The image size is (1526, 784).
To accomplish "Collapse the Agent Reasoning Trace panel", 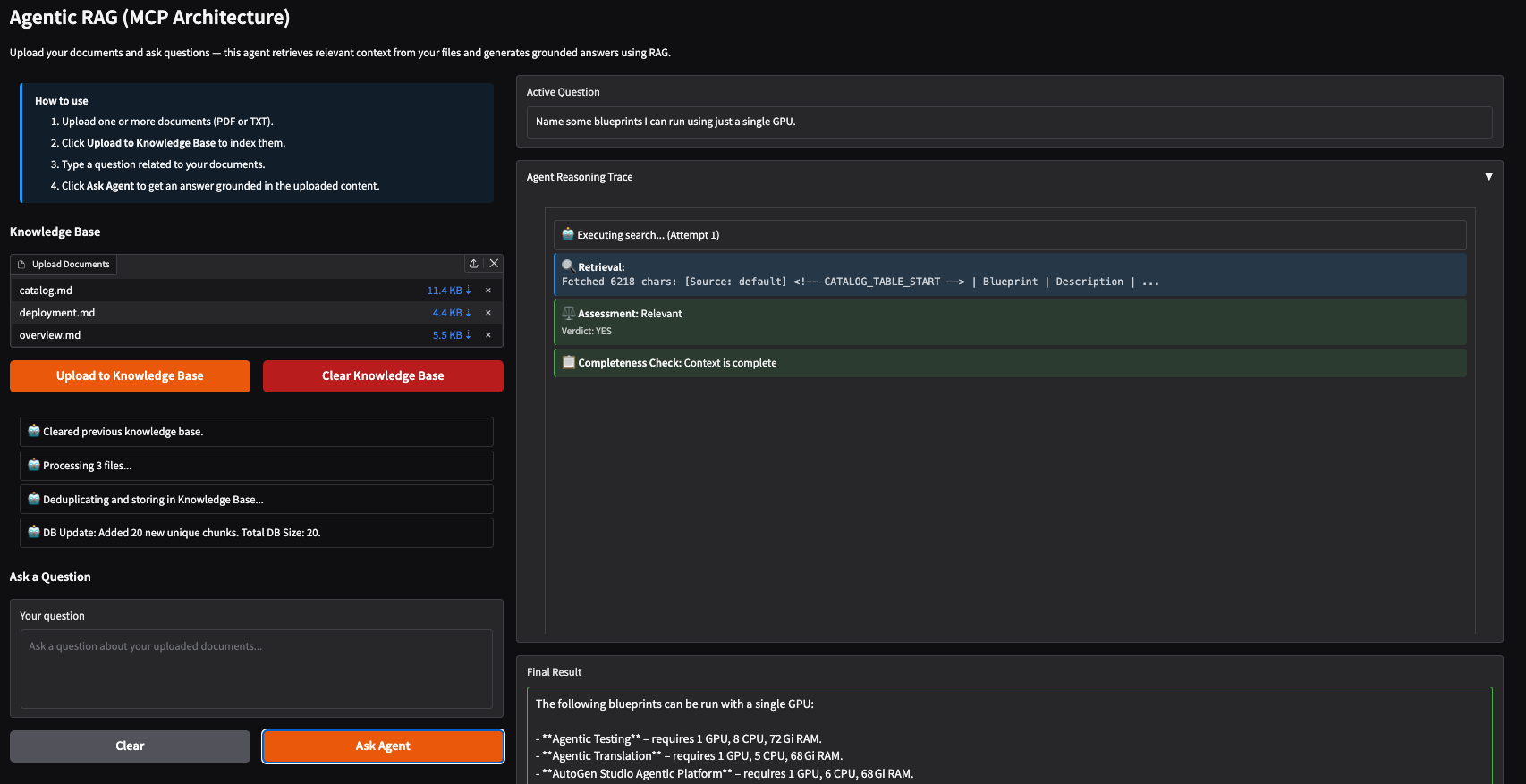I will pyautogui.click(x=1488, y=177).
